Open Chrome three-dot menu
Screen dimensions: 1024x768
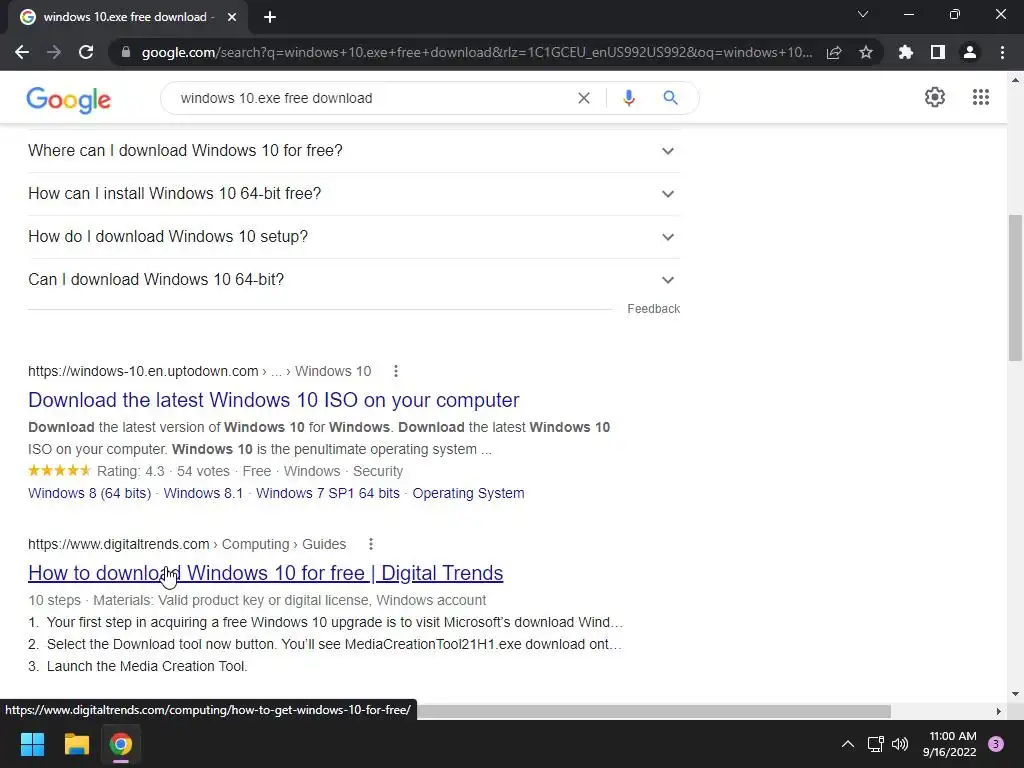pyautogui.click(x=1002, y=52)
